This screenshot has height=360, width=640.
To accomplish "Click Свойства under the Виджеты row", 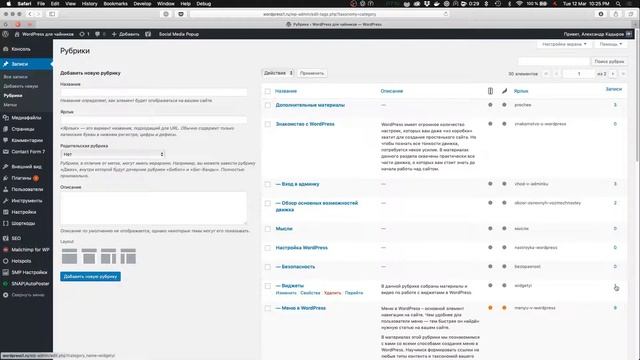I will [310, 293].
